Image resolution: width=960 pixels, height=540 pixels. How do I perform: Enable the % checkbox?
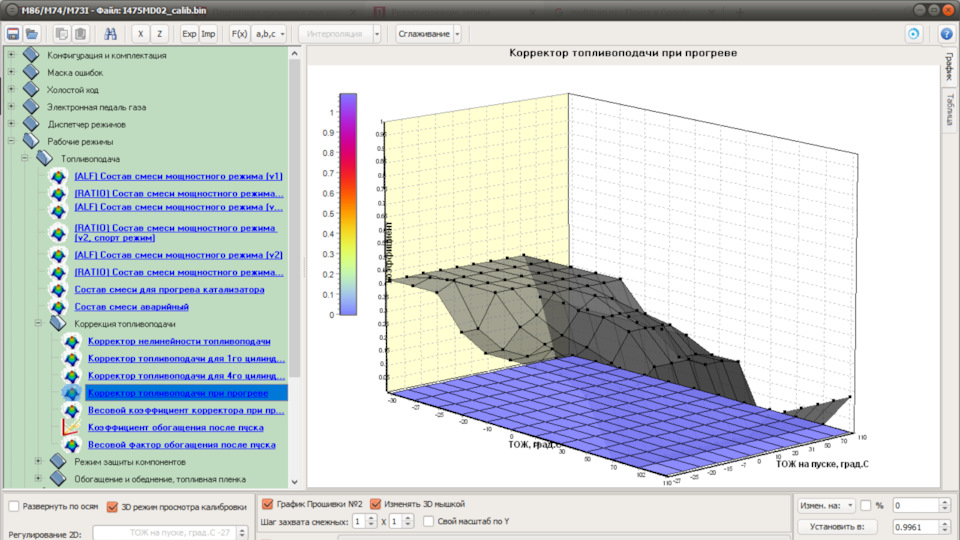pyautogui.click(x=866, y=505)
